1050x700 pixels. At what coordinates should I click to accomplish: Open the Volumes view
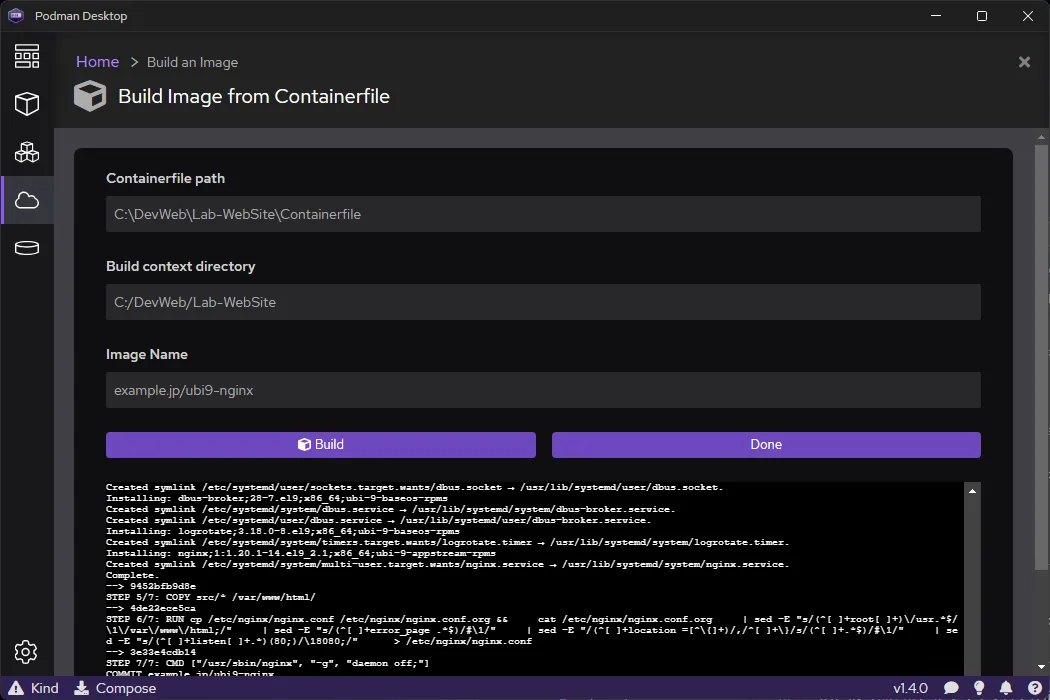coord(27,248)
